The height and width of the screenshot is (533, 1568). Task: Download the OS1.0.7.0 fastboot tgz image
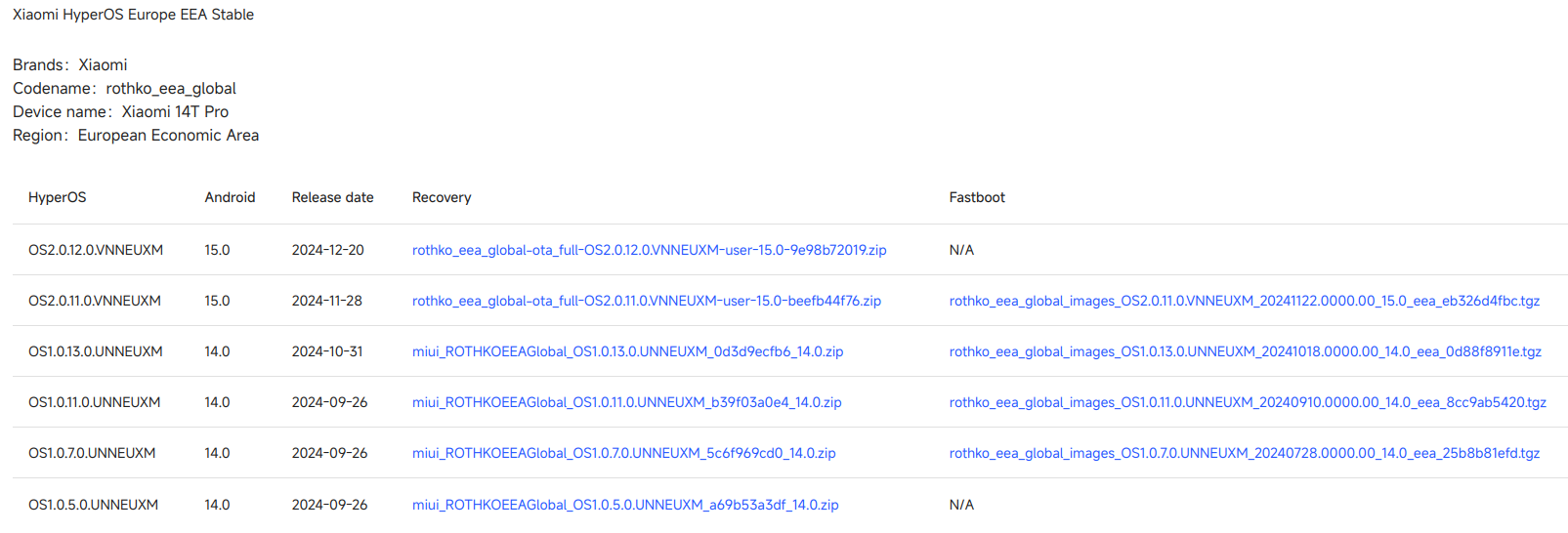(x=1244, y=453)
